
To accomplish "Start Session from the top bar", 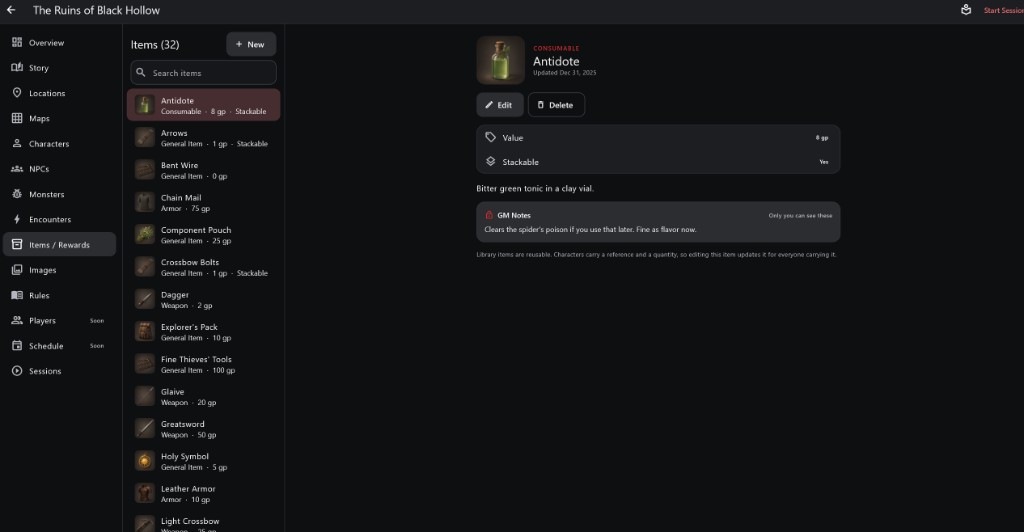I will 1004,10.
